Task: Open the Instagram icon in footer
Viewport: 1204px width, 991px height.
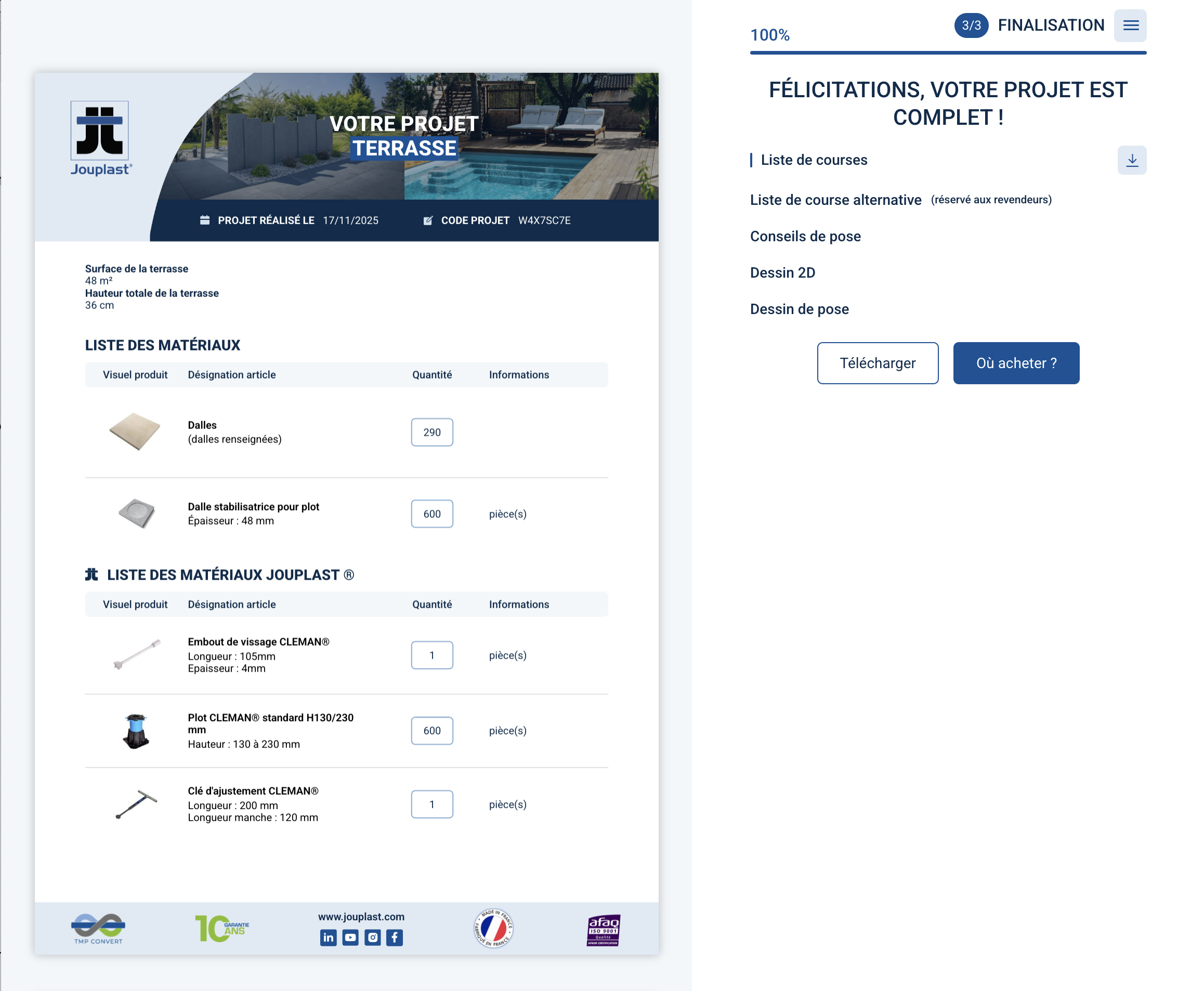Action: 372,937
